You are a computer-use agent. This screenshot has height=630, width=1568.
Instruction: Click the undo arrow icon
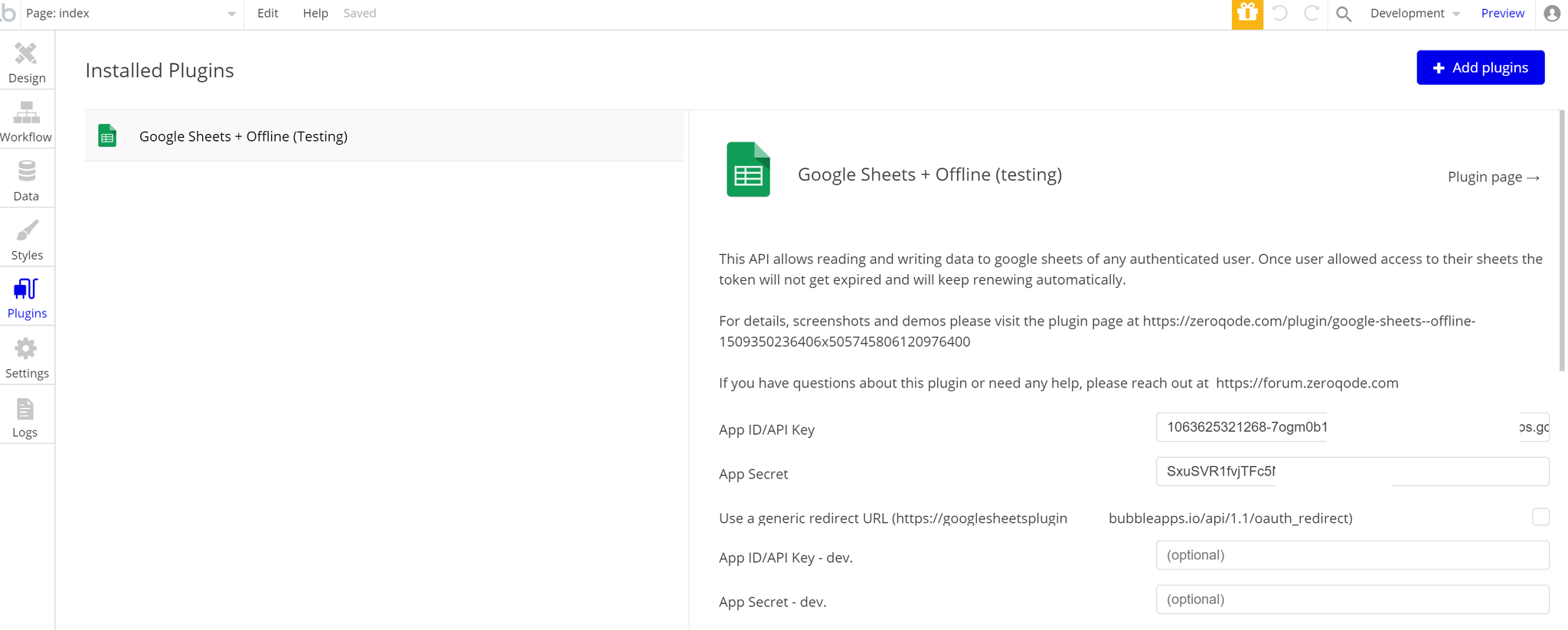(x=1280, y=13)
